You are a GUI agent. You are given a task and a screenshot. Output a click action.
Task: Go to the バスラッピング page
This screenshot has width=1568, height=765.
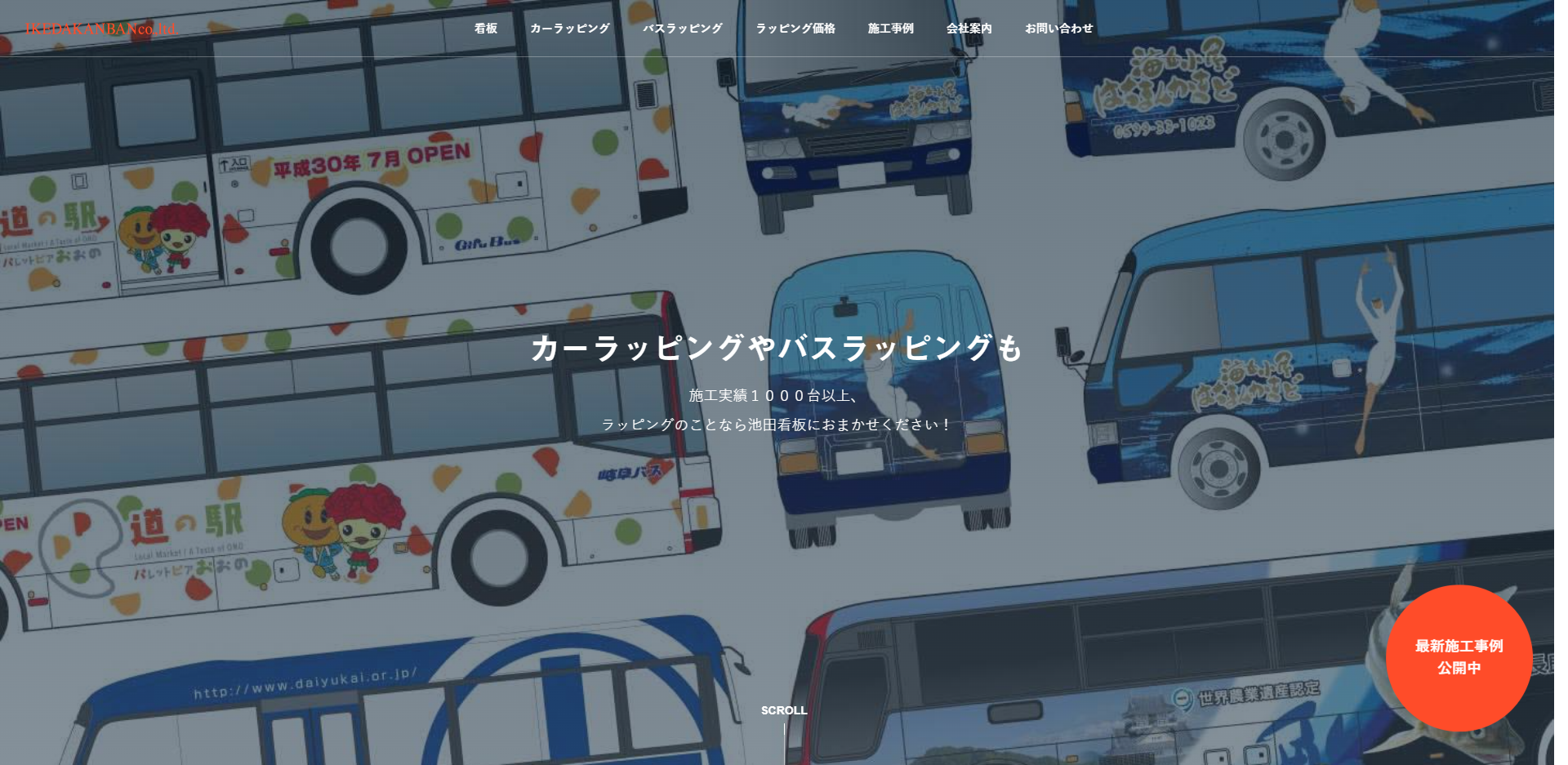[683, 29]
